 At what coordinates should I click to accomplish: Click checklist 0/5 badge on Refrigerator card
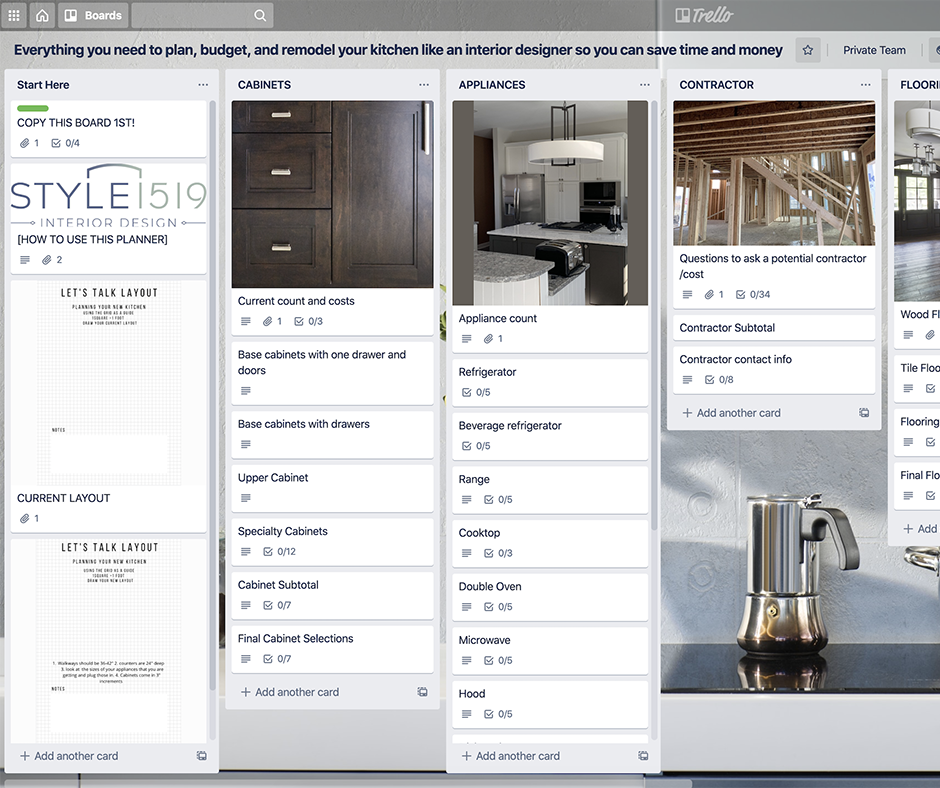[x=476, y=392]
